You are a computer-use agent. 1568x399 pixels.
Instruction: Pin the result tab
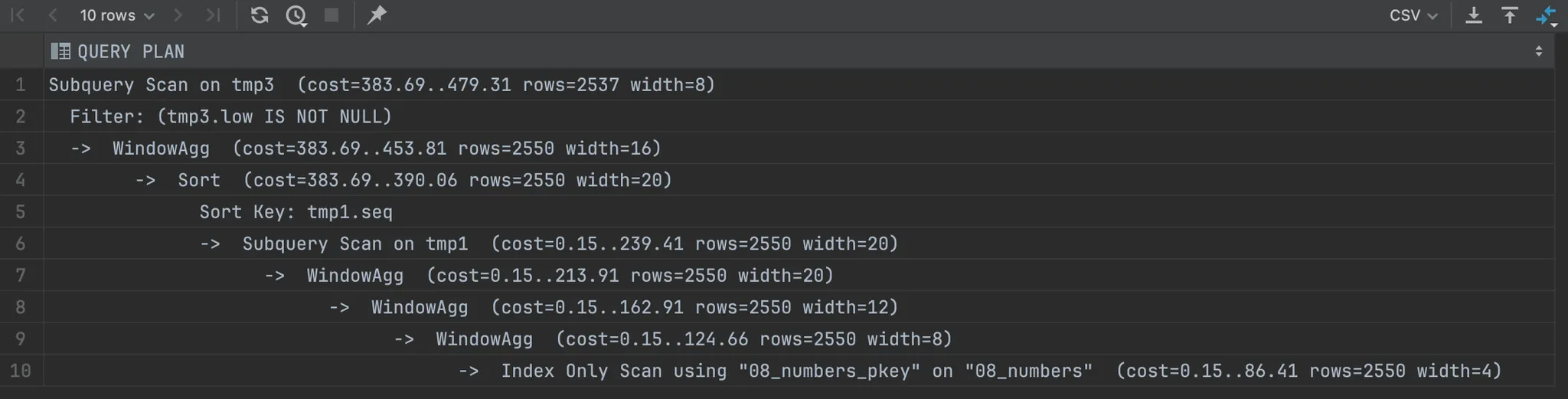coord(377,15)
